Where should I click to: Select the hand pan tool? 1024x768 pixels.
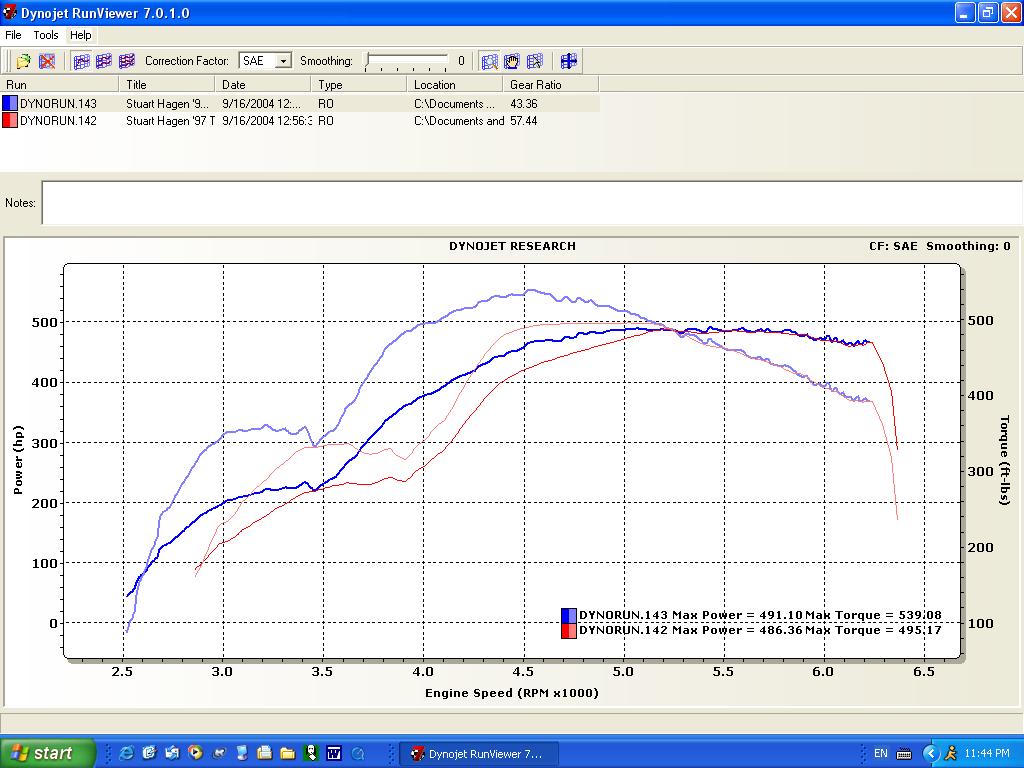coord(511,61)
